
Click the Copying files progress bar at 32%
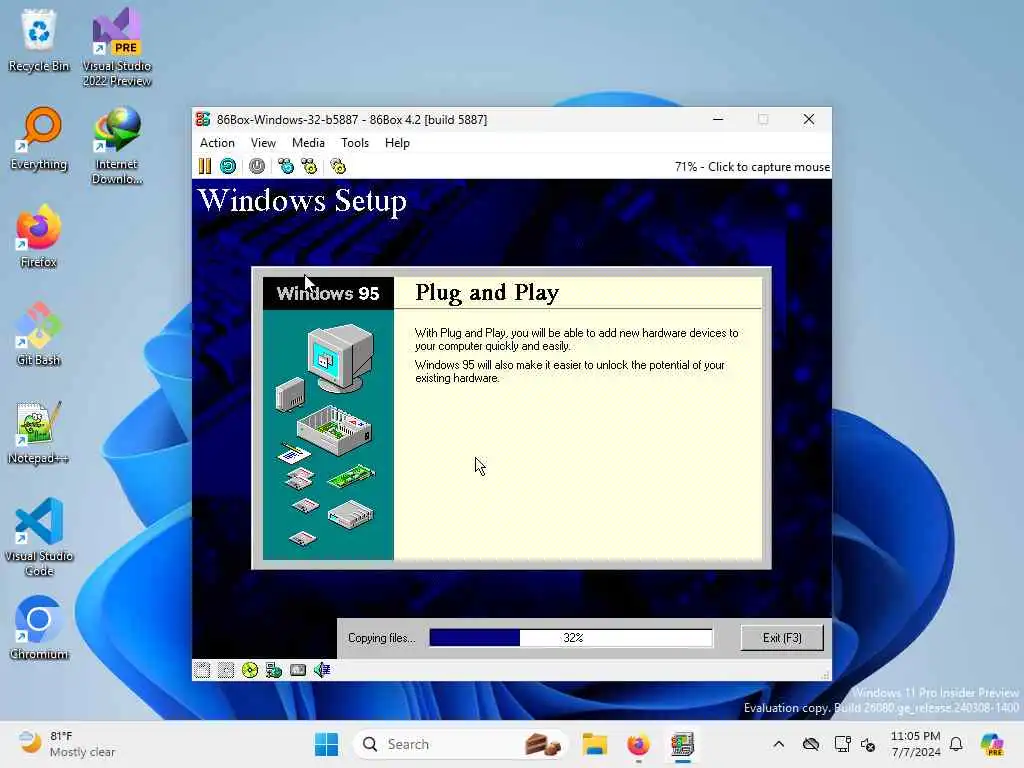(571, 637)
